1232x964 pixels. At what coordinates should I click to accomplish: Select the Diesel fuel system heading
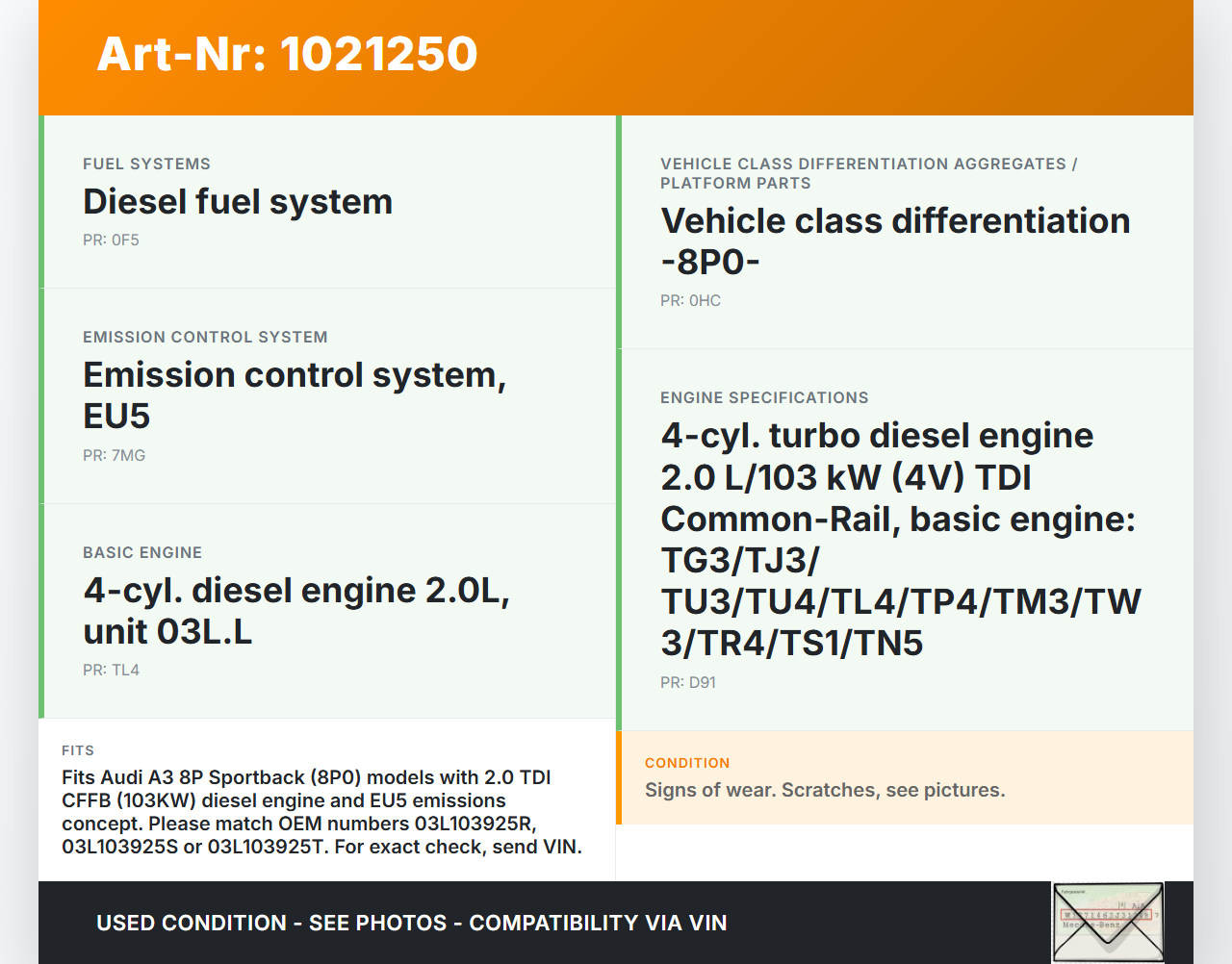238,202
